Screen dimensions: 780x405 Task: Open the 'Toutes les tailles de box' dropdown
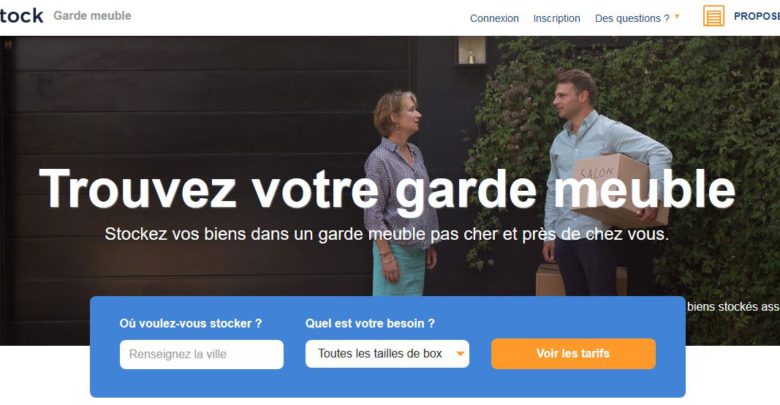387,354
